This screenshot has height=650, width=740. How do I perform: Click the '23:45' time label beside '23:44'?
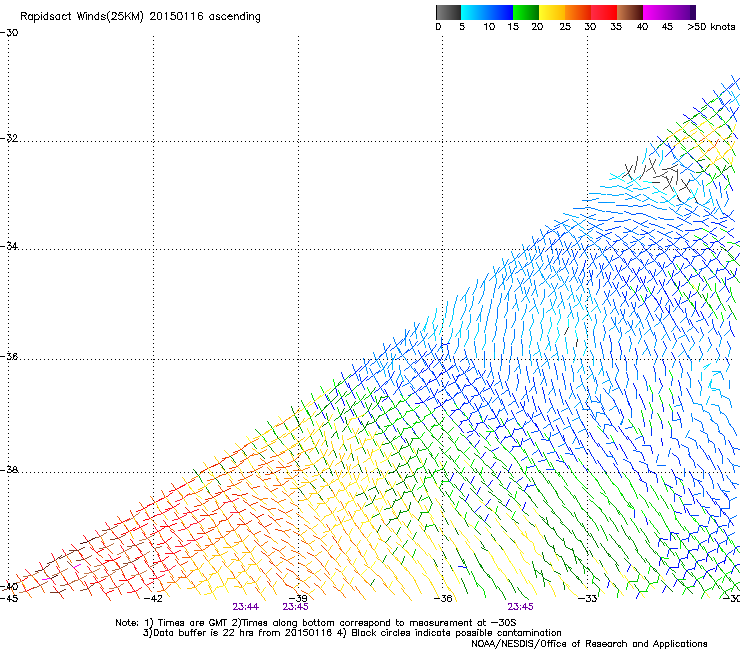coord(295,607)
